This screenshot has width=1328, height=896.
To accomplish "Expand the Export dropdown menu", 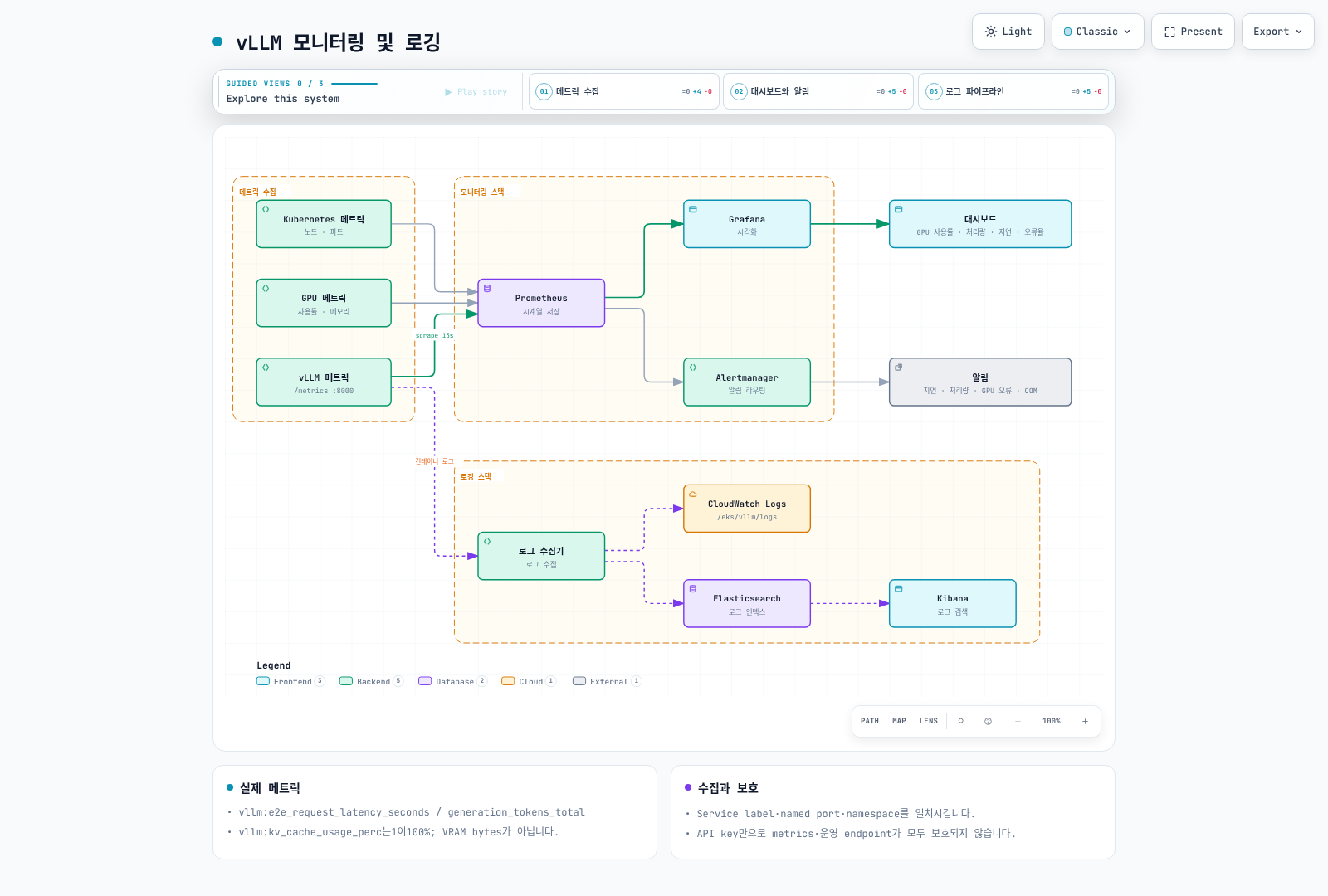I will pos(1278,32).
